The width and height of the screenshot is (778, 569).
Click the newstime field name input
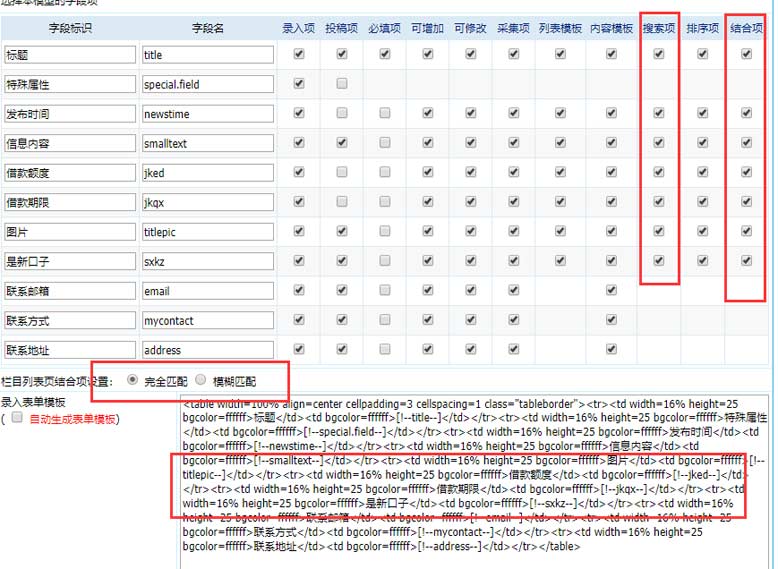click(x=207, y=114)
